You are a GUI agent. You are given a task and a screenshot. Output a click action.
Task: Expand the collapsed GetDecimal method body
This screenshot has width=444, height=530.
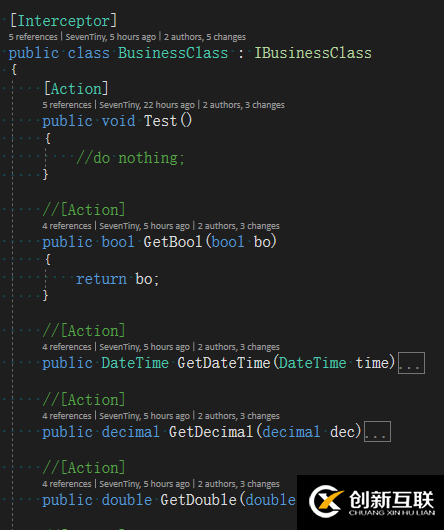click(x=377, y=432)
